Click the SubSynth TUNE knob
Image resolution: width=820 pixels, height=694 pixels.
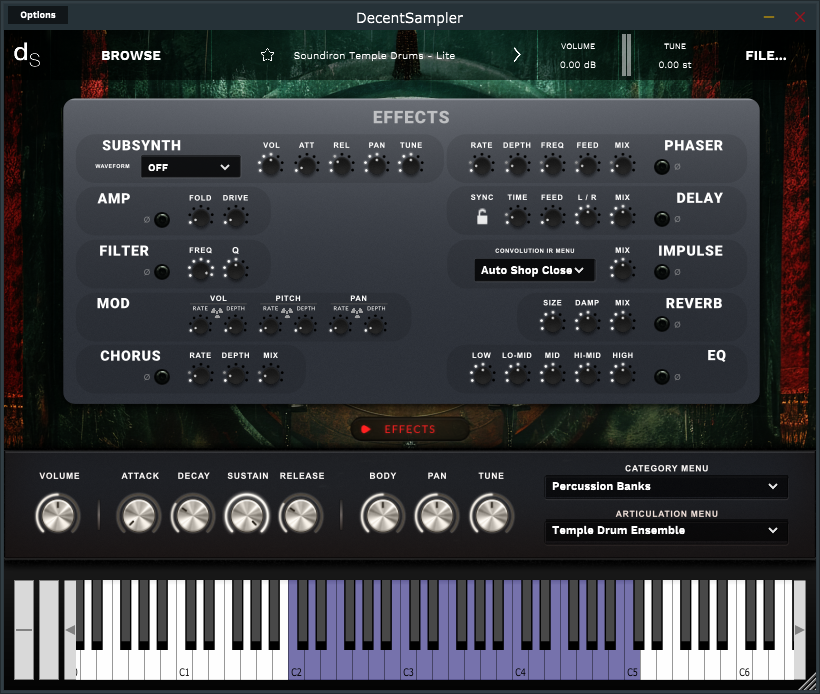(x=411, y=166)
